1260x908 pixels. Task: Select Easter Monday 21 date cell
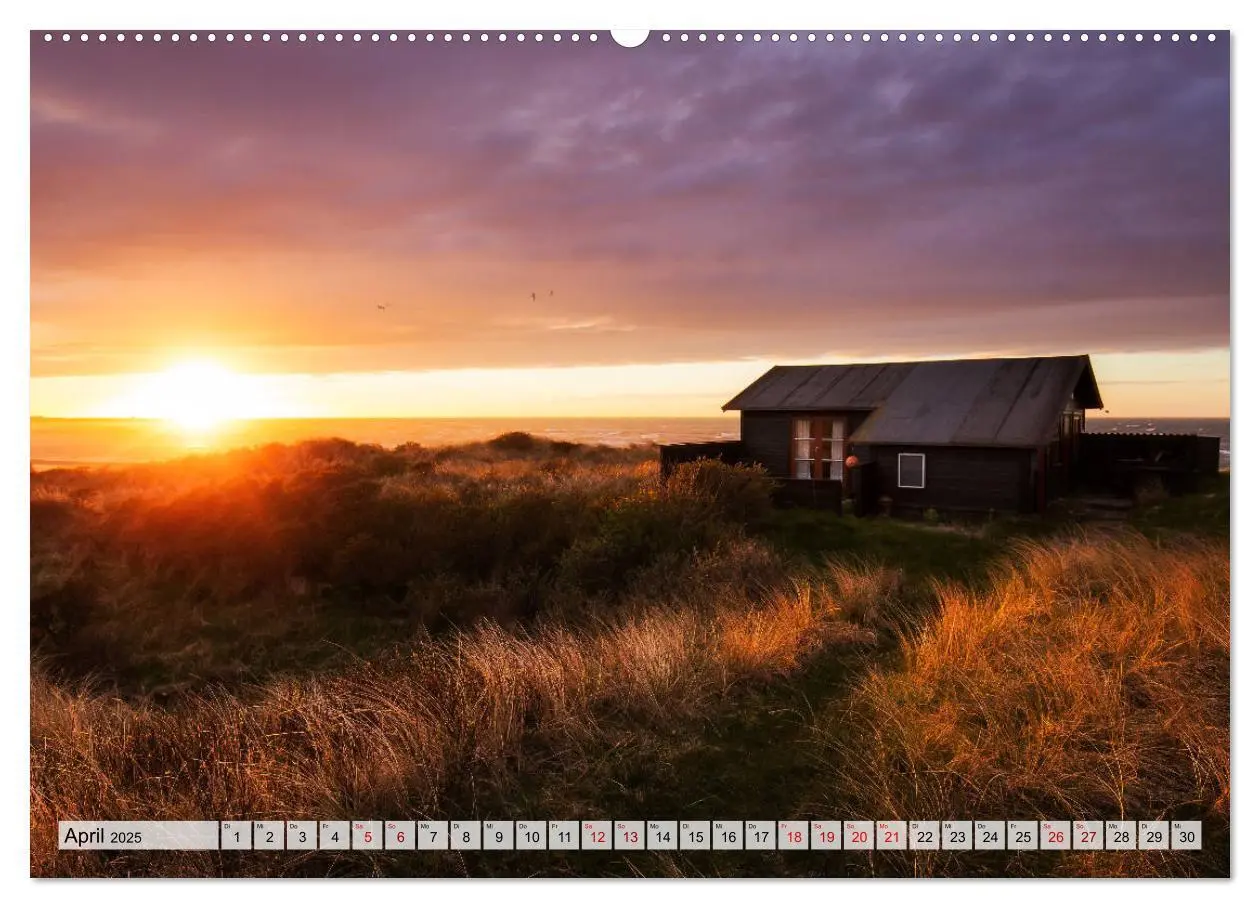pos(892,836)
